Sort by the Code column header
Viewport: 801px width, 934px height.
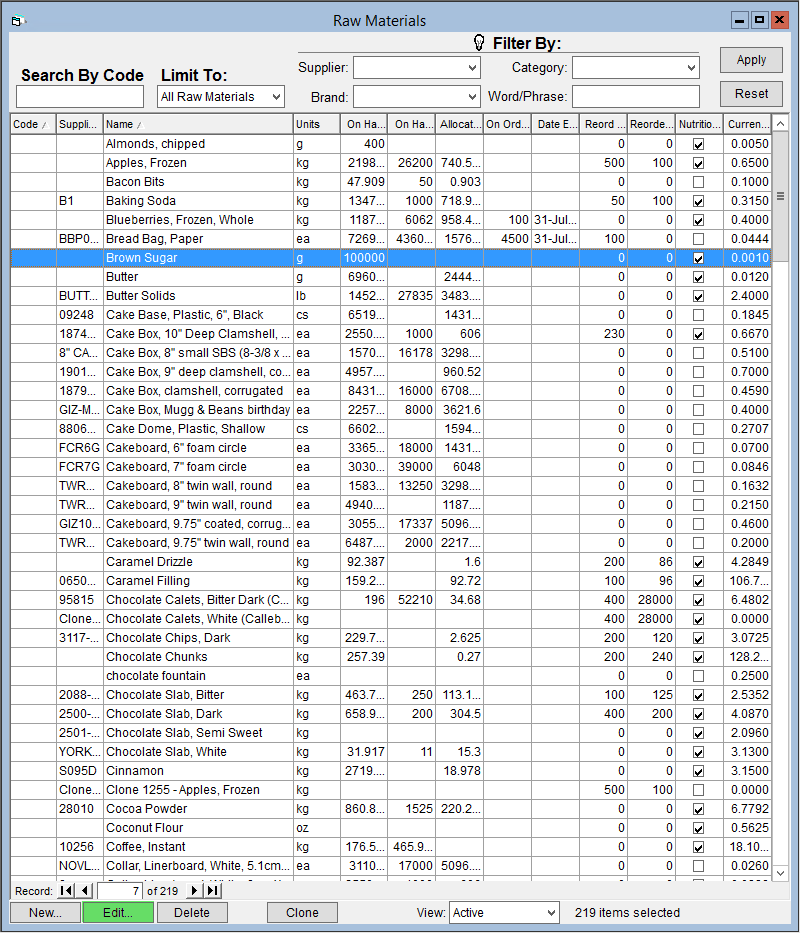click(x=33, y=124)
